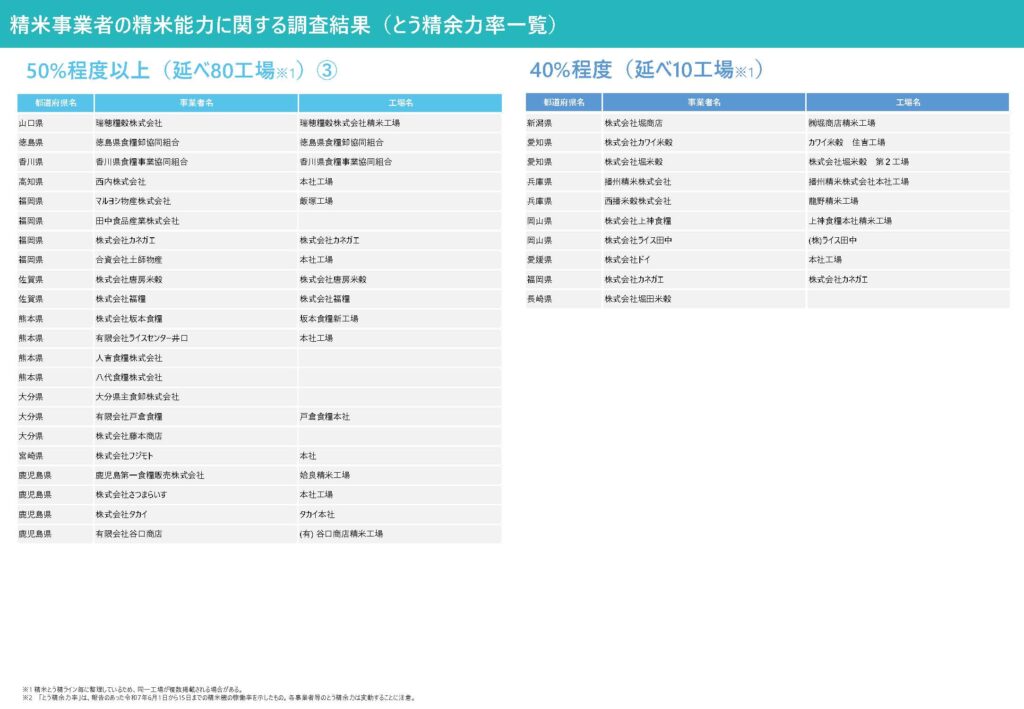
Task: Select the company 株式会社さつまらいす
Action: pyautogui.click(x=131, y=495)
